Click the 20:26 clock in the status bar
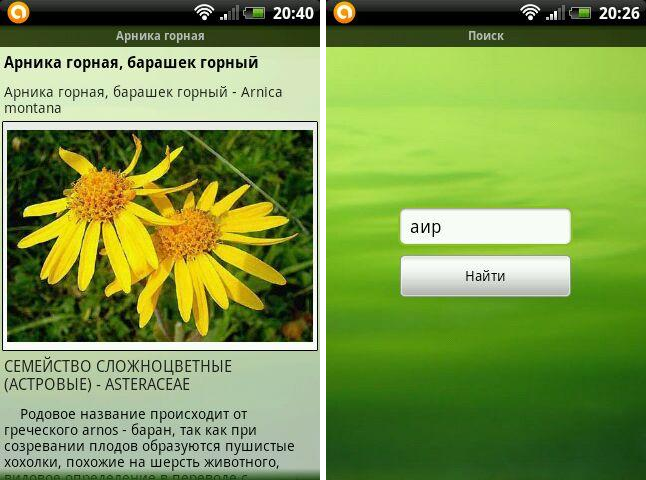Viewport: 646px width, 480px height. [x=619, y=13]
